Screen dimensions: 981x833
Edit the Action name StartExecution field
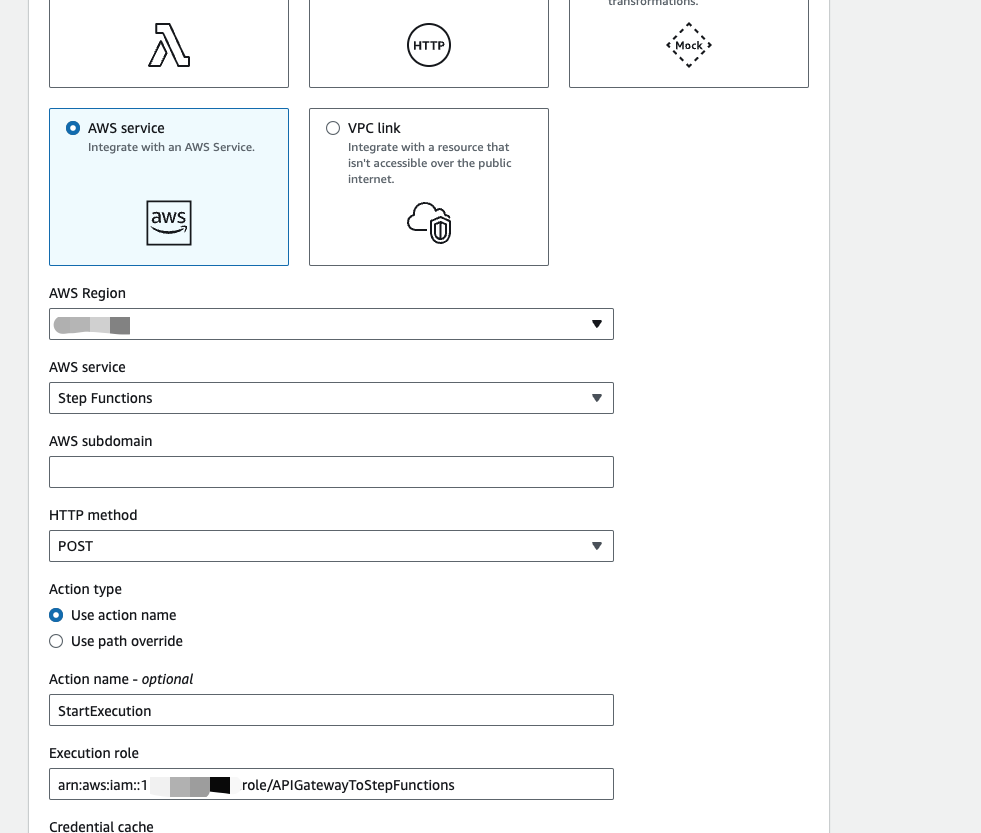point(332,710)
